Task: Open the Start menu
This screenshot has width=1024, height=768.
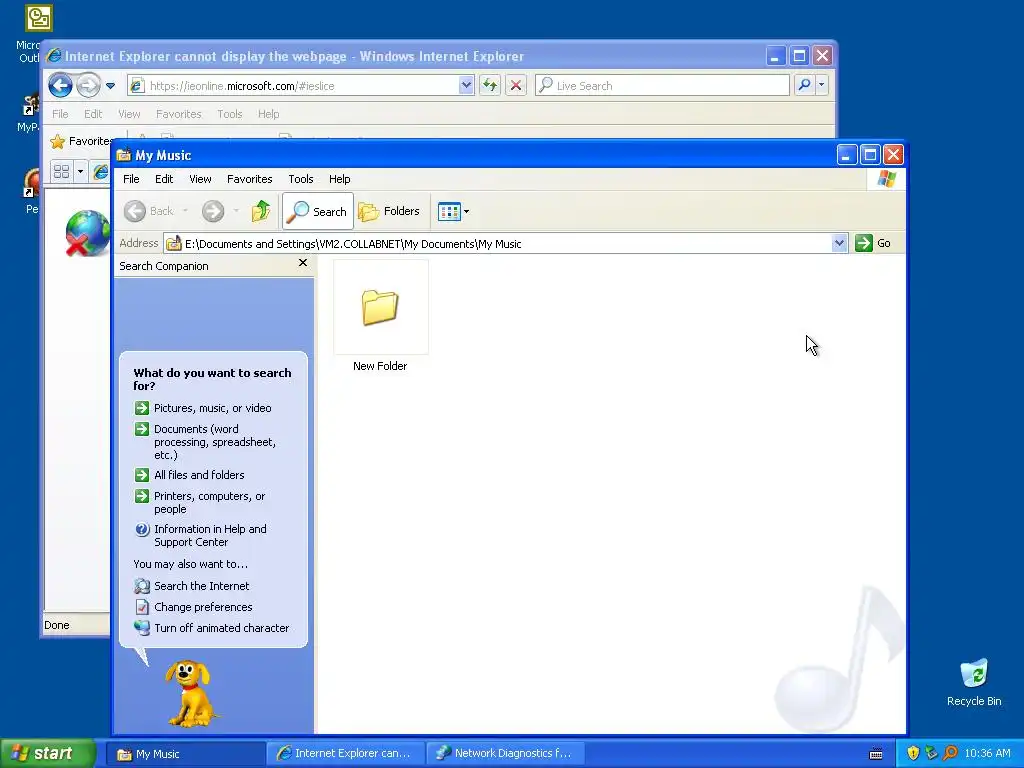Action: [48, 754]
